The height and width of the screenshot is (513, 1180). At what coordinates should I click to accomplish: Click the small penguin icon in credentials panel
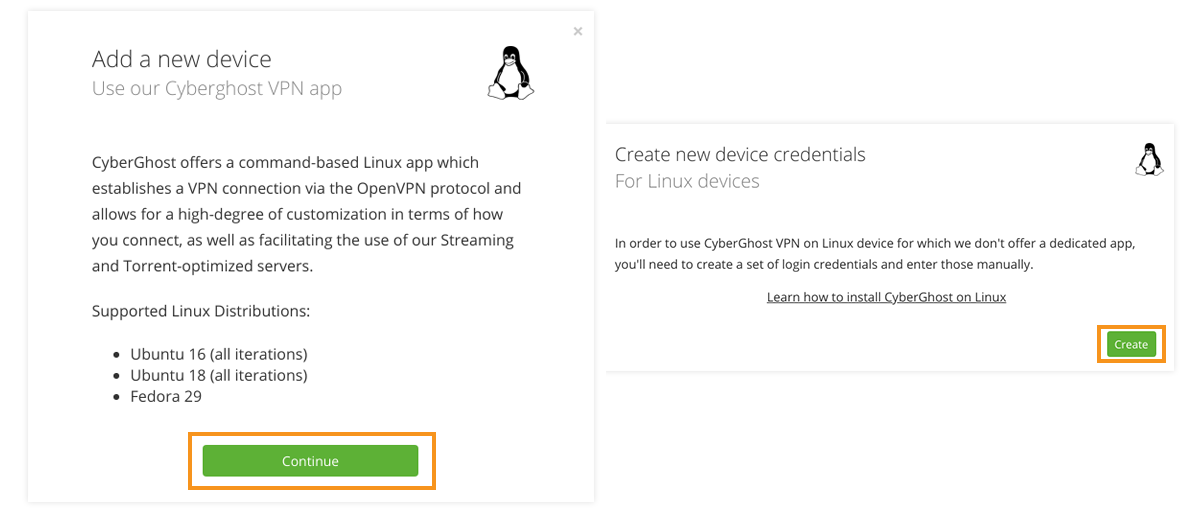pyautogui.click(x=1148, y=159)
